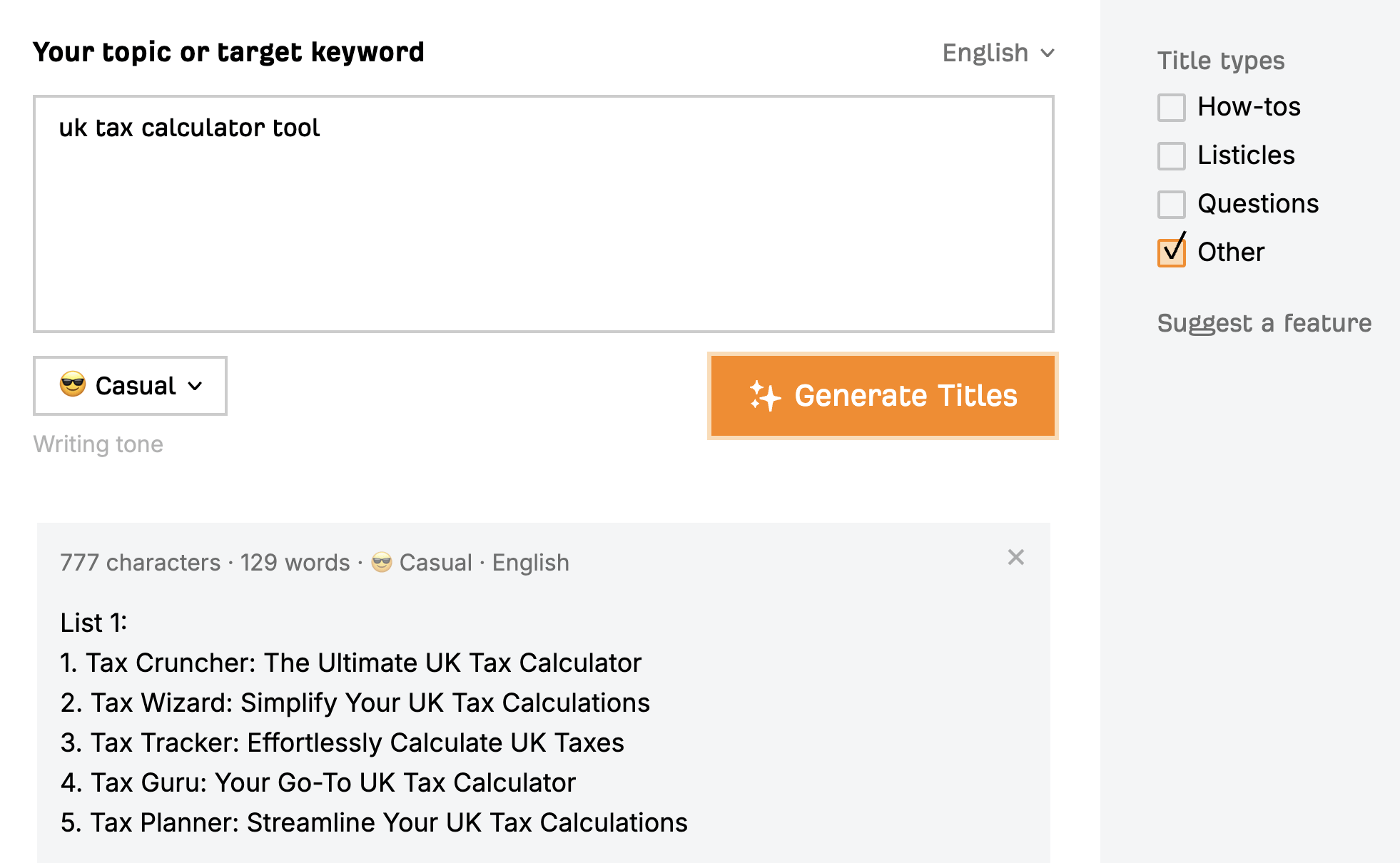
Task: Enable the How-tos title type
Action: (x=1171, y=108)
